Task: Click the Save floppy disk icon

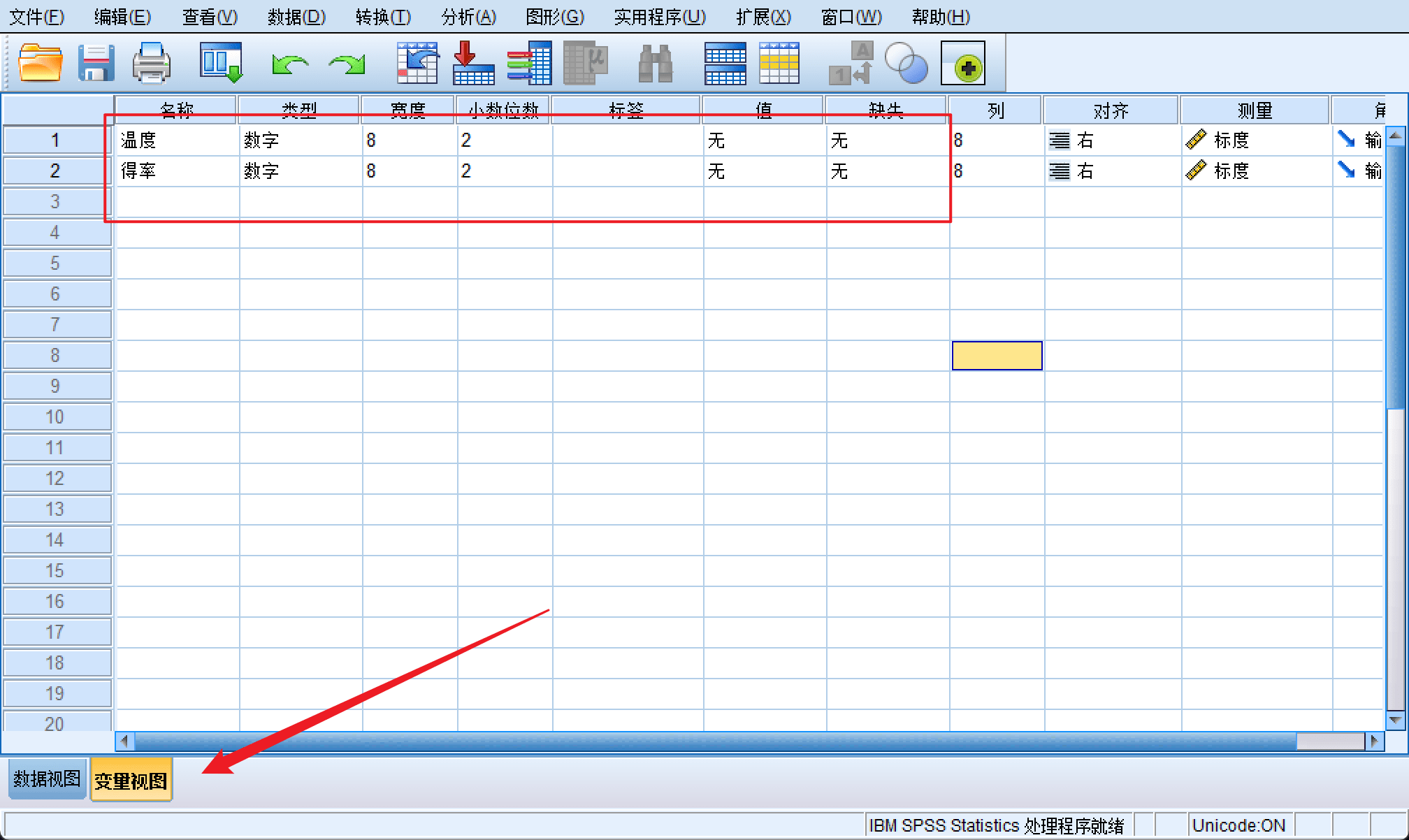Action: coord(96,63)
